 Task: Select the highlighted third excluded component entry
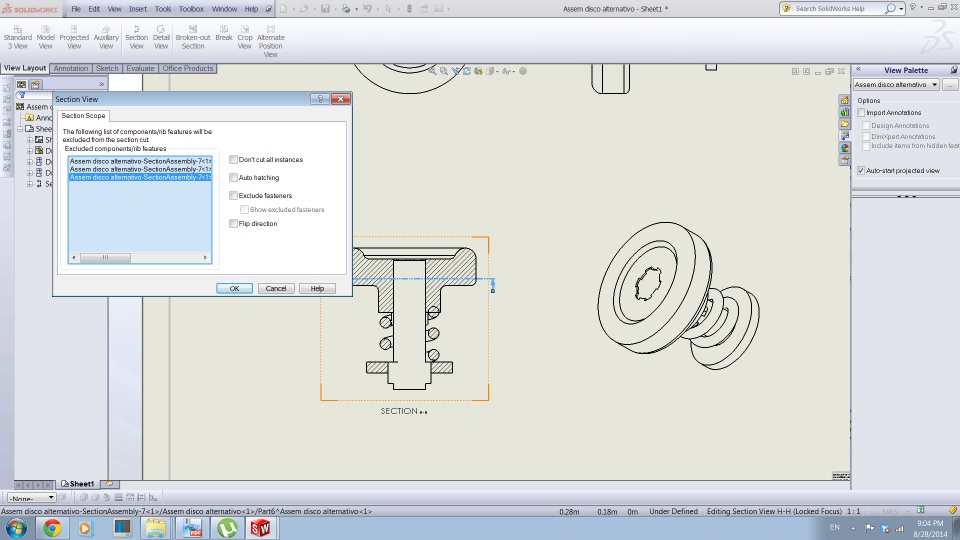coord(140,177)
